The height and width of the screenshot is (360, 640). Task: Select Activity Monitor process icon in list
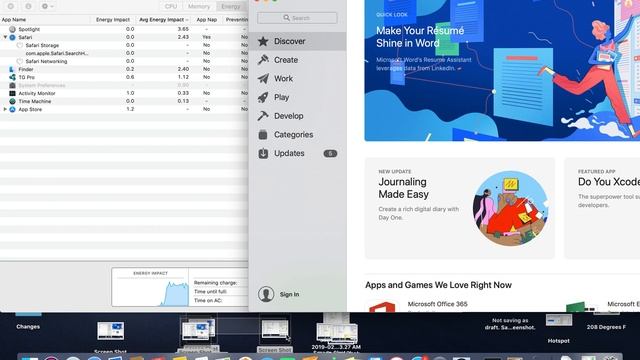pyautogui.click(x=12, y=93)
